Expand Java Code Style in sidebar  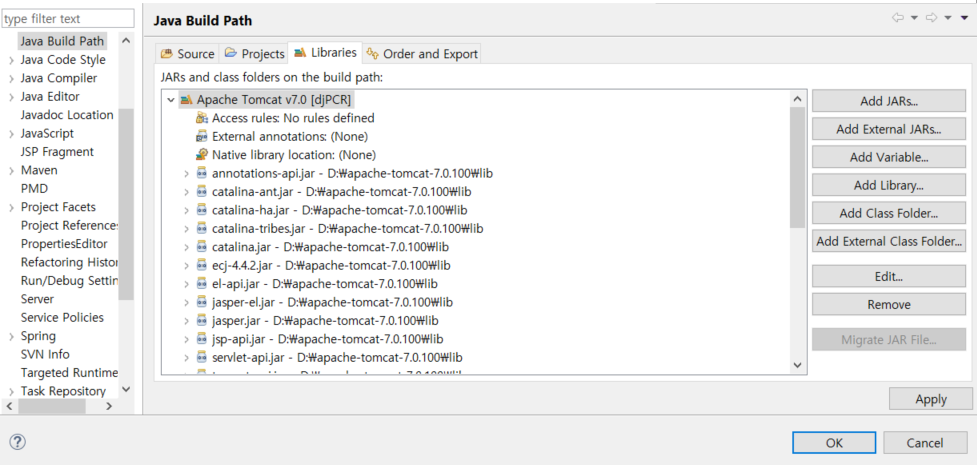click(11, 60)
